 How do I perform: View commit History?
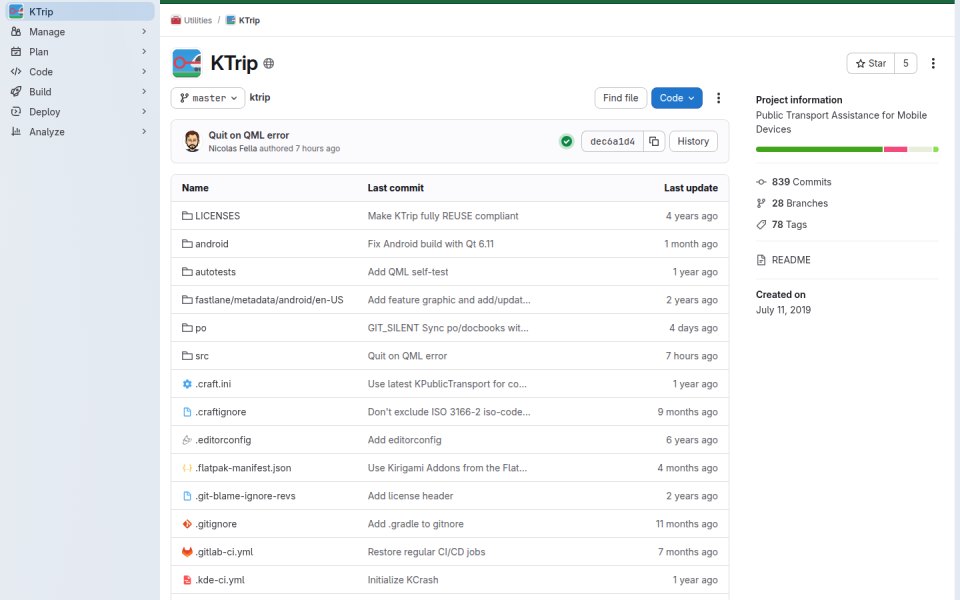point(693,141)
